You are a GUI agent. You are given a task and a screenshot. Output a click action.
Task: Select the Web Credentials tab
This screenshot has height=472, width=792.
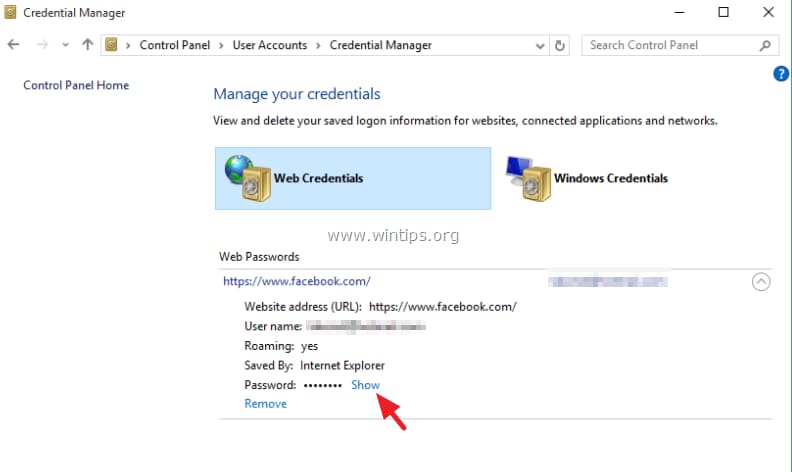(x=353, y=178)
